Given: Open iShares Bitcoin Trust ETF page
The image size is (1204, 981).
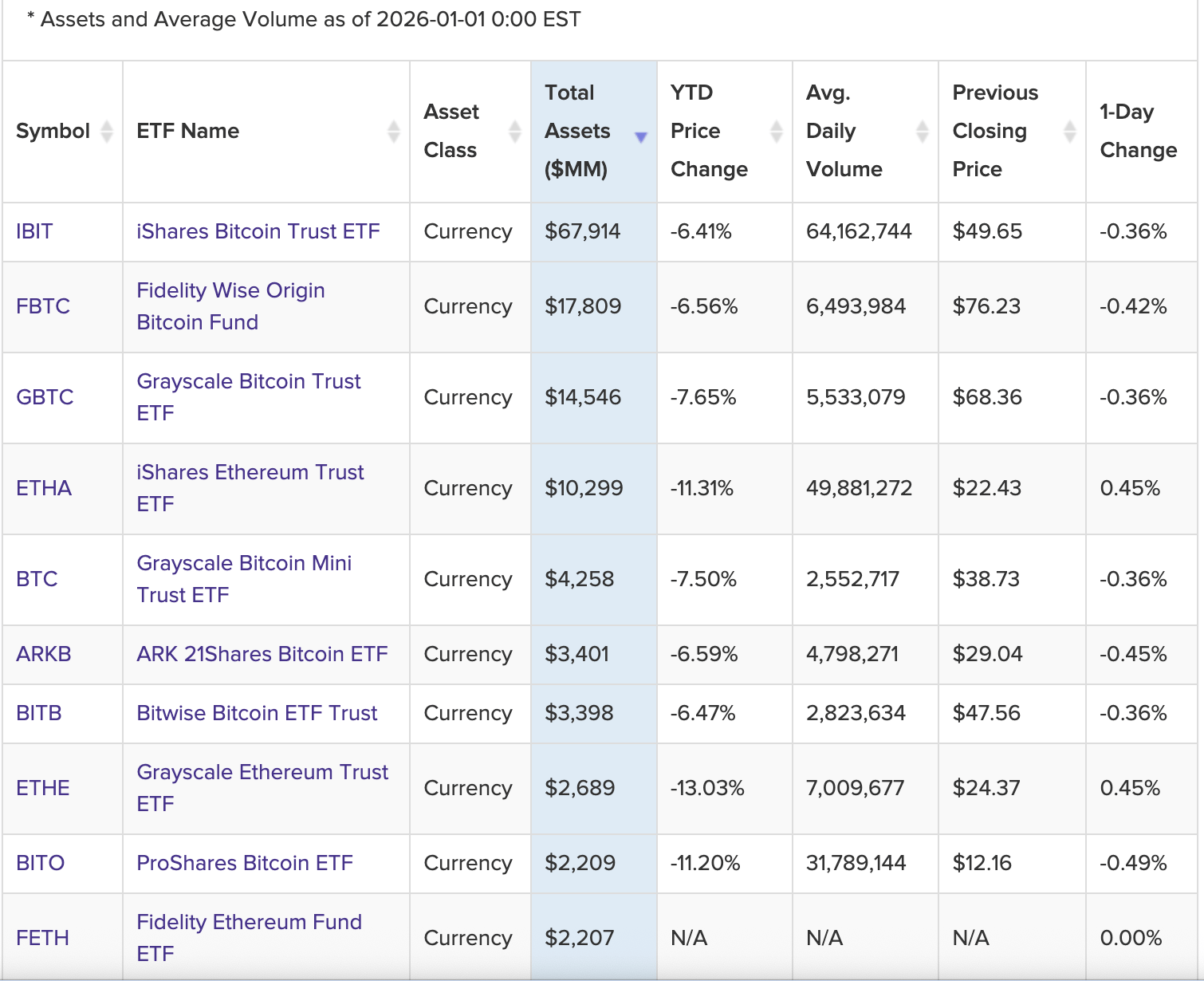Looking at the screenshot, I should tap(258, 231).
